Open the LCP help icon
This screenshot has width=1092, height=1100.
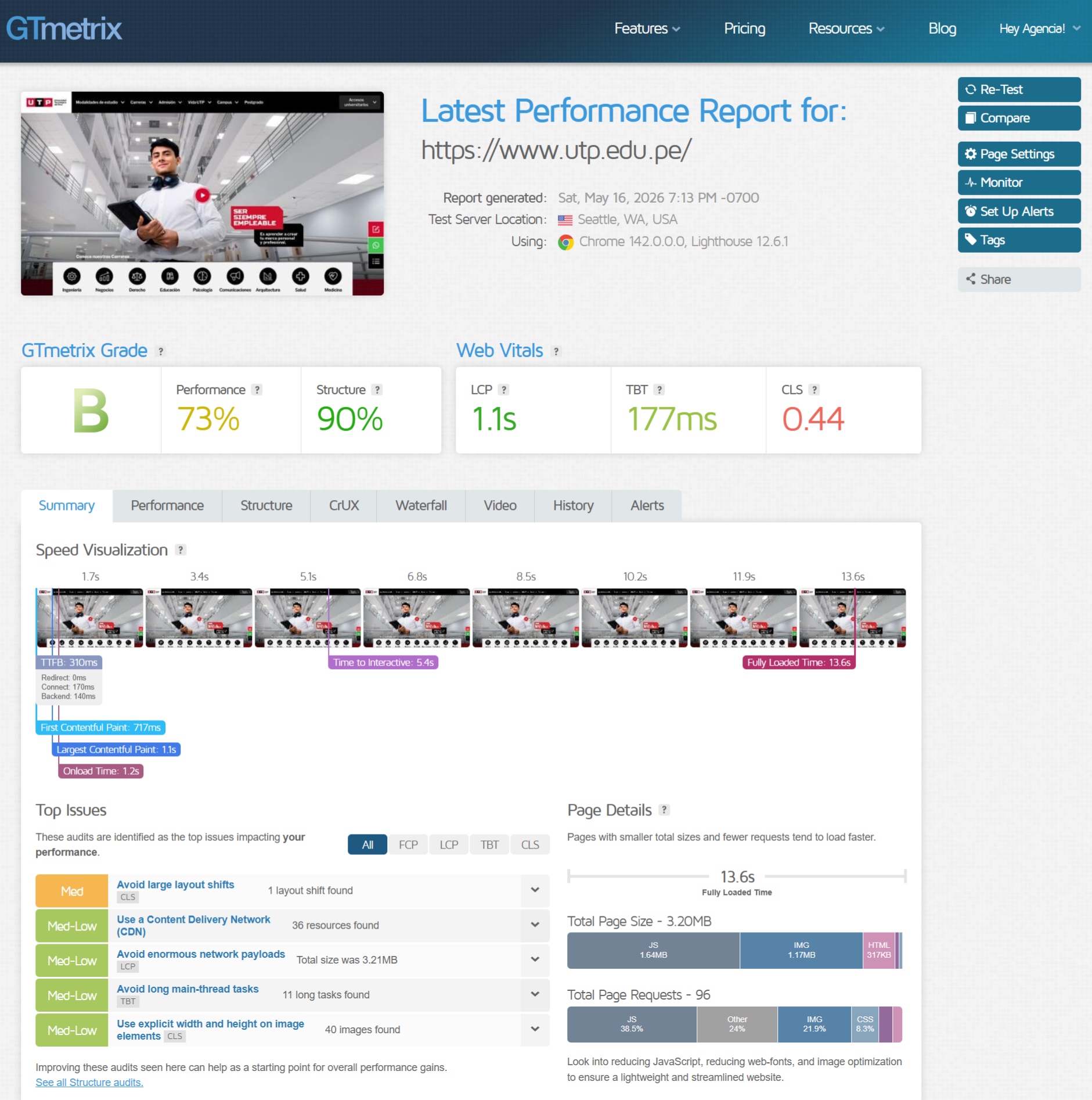pos(504,390)
